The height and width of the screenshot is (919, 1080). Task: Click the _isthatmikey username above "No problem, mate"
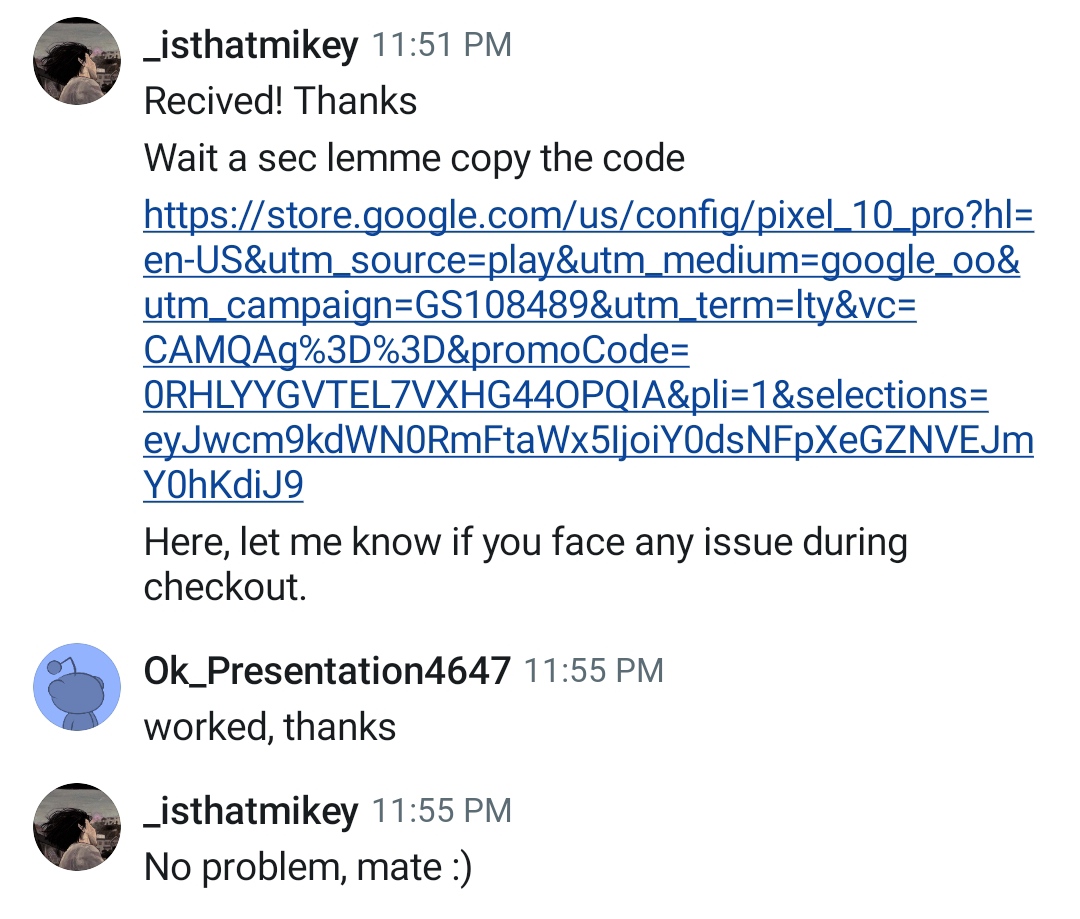250,810
